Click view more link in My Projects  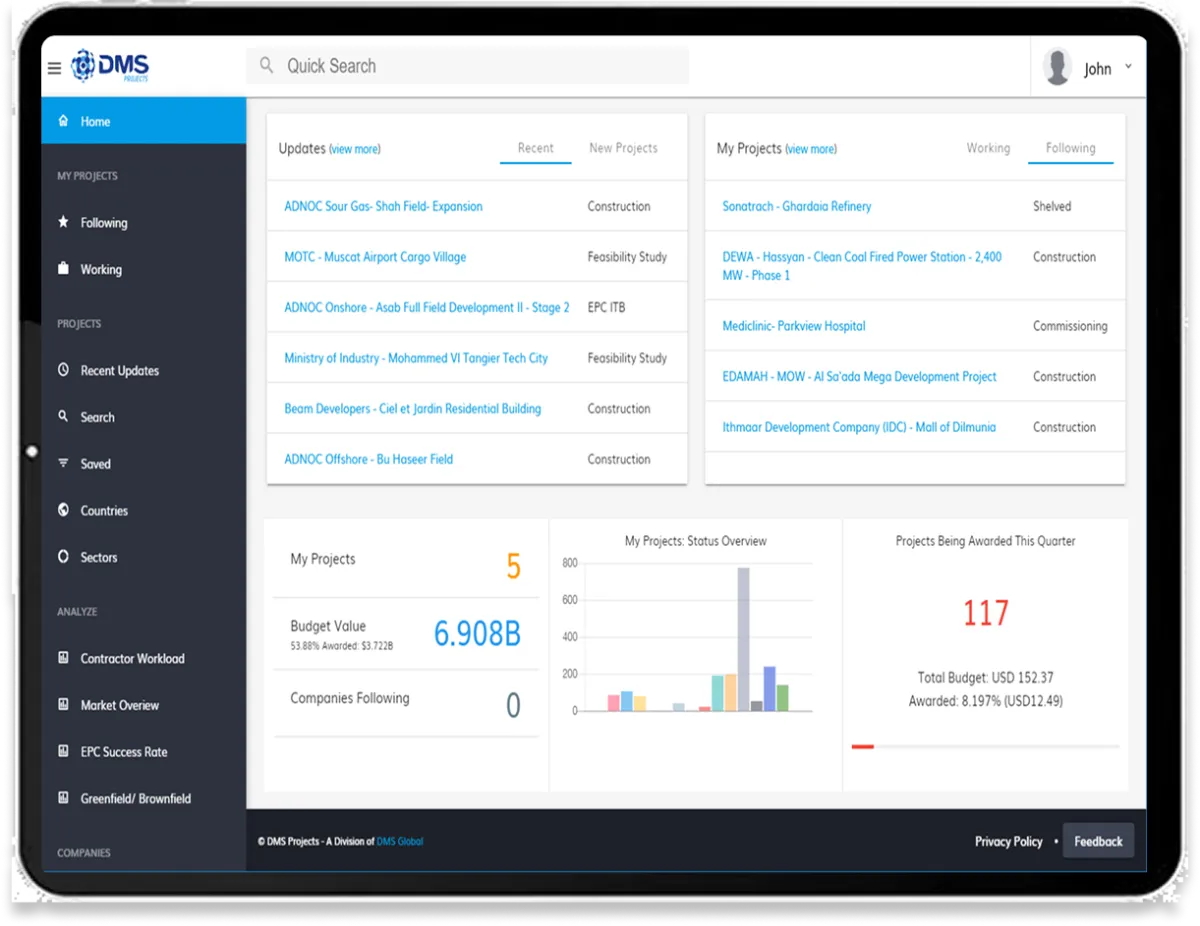coord(811,149)
